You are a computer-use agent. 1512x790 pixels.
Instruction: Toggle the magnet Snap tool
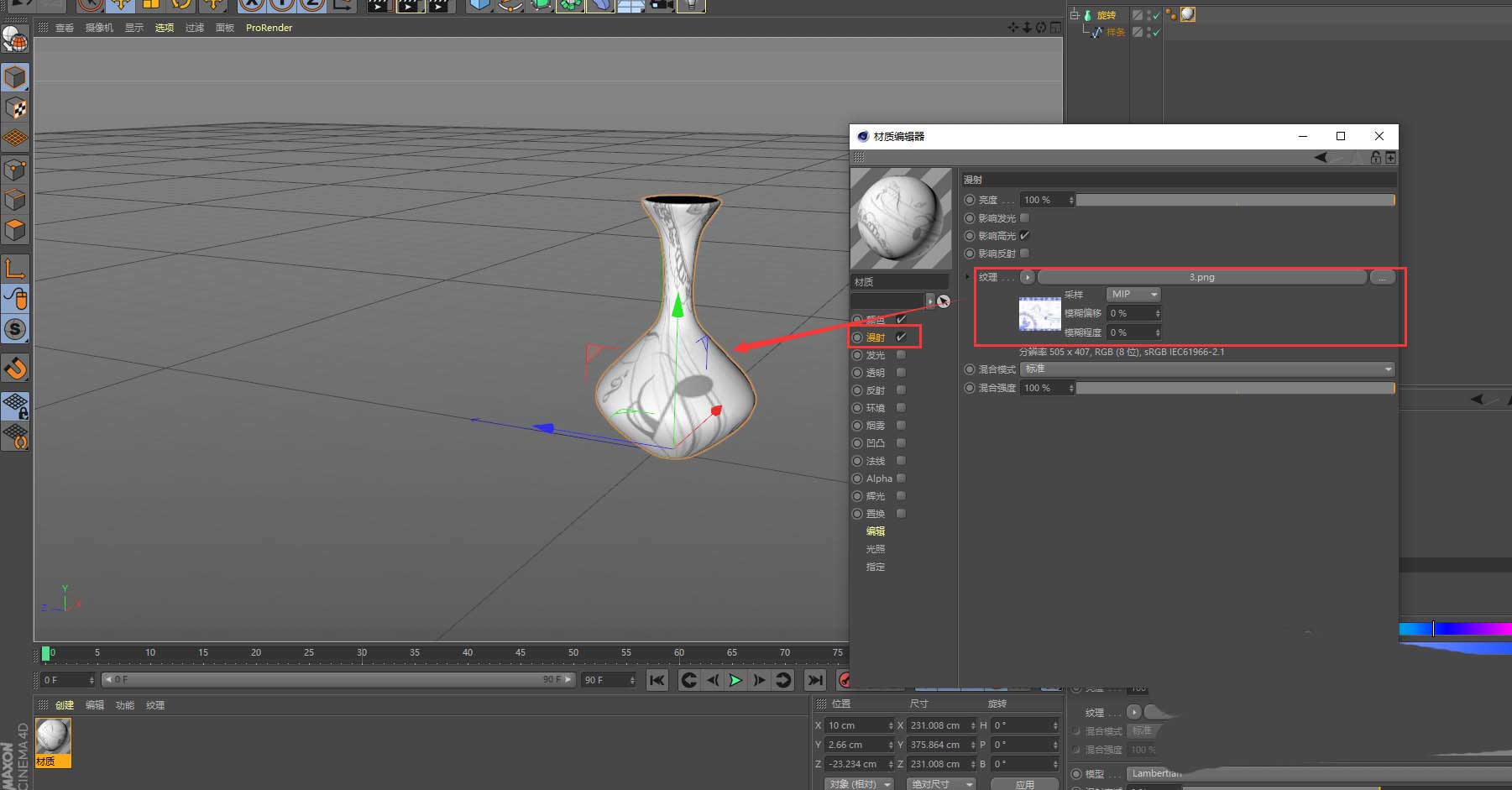click(15, 368)
